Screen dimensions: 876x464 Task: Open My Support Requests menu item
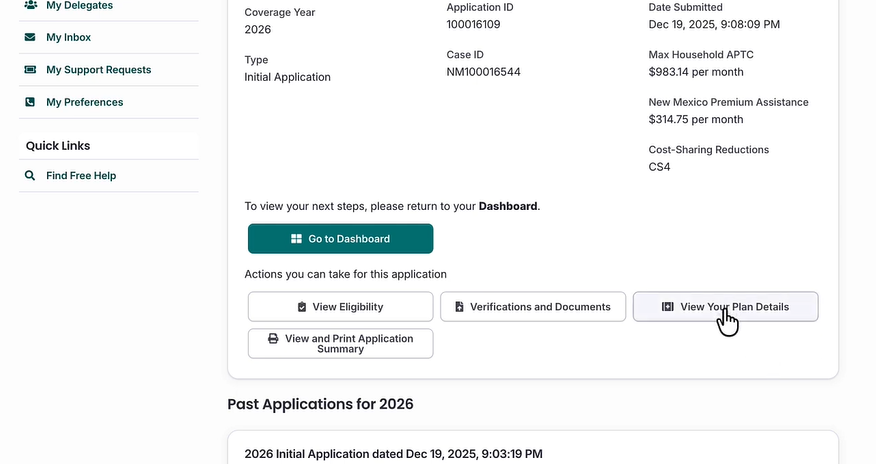point(98,70)
